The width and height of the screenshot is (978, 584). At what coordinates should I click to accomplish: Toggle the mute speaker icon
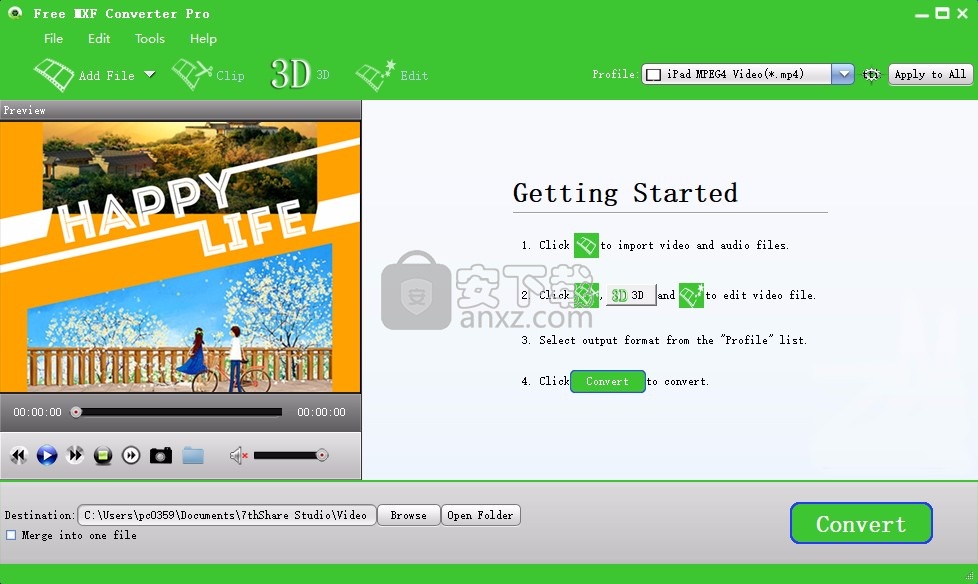(x=238, y=455)
